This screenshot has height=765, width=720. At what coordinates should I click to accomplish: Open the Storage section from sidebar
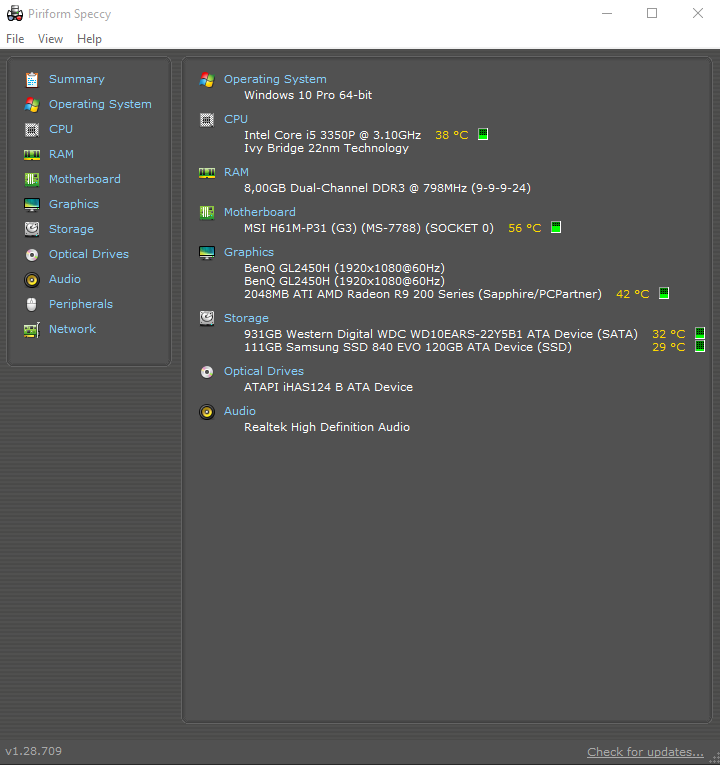point(71,229)
